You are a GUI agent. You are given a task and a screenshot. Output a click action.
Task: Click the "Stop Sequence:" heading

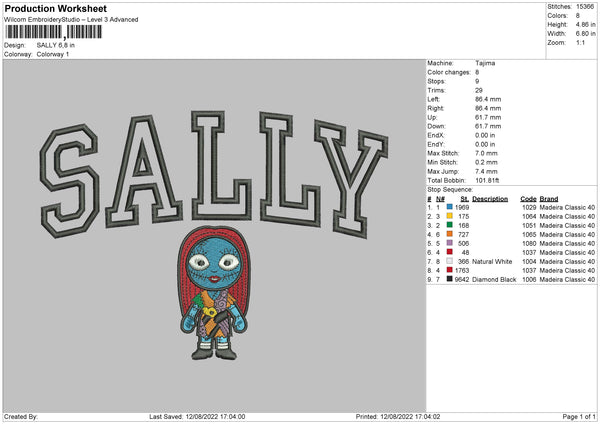coord(450,189)
